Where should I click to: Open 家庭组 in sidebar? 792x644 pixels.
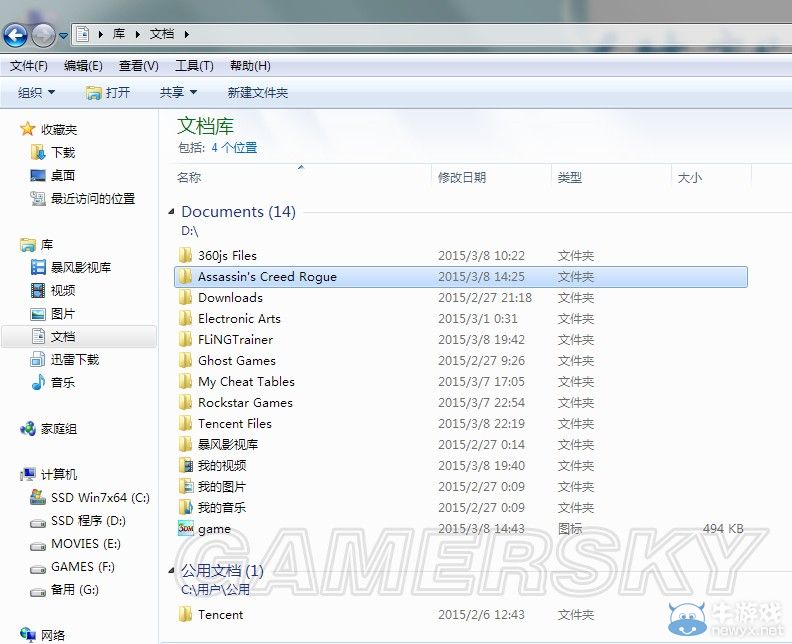click(59, 429)
